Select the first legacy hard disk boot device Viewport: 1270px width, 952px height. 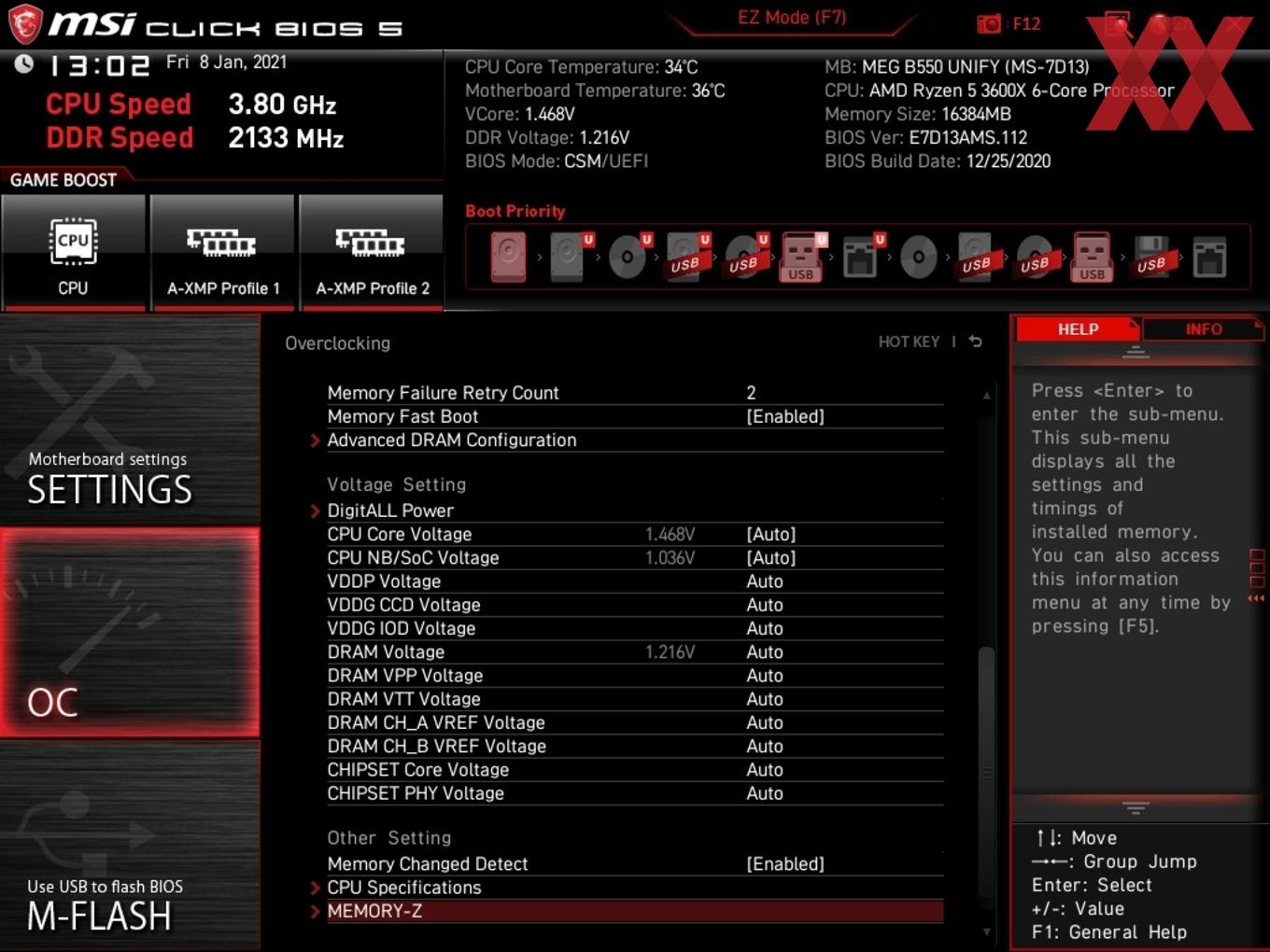pos(508,257)
